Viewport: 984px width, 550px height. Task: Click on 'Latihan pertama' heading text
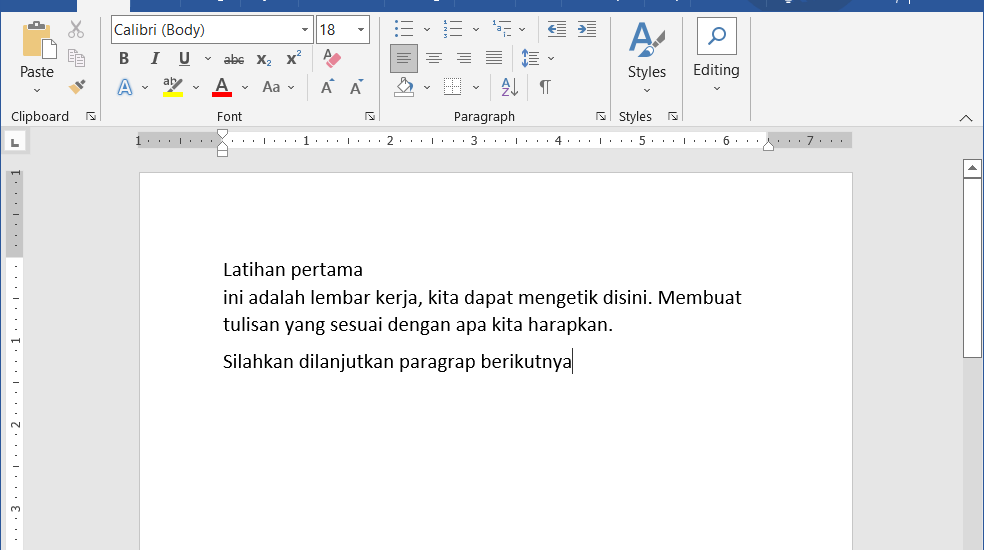292,269
